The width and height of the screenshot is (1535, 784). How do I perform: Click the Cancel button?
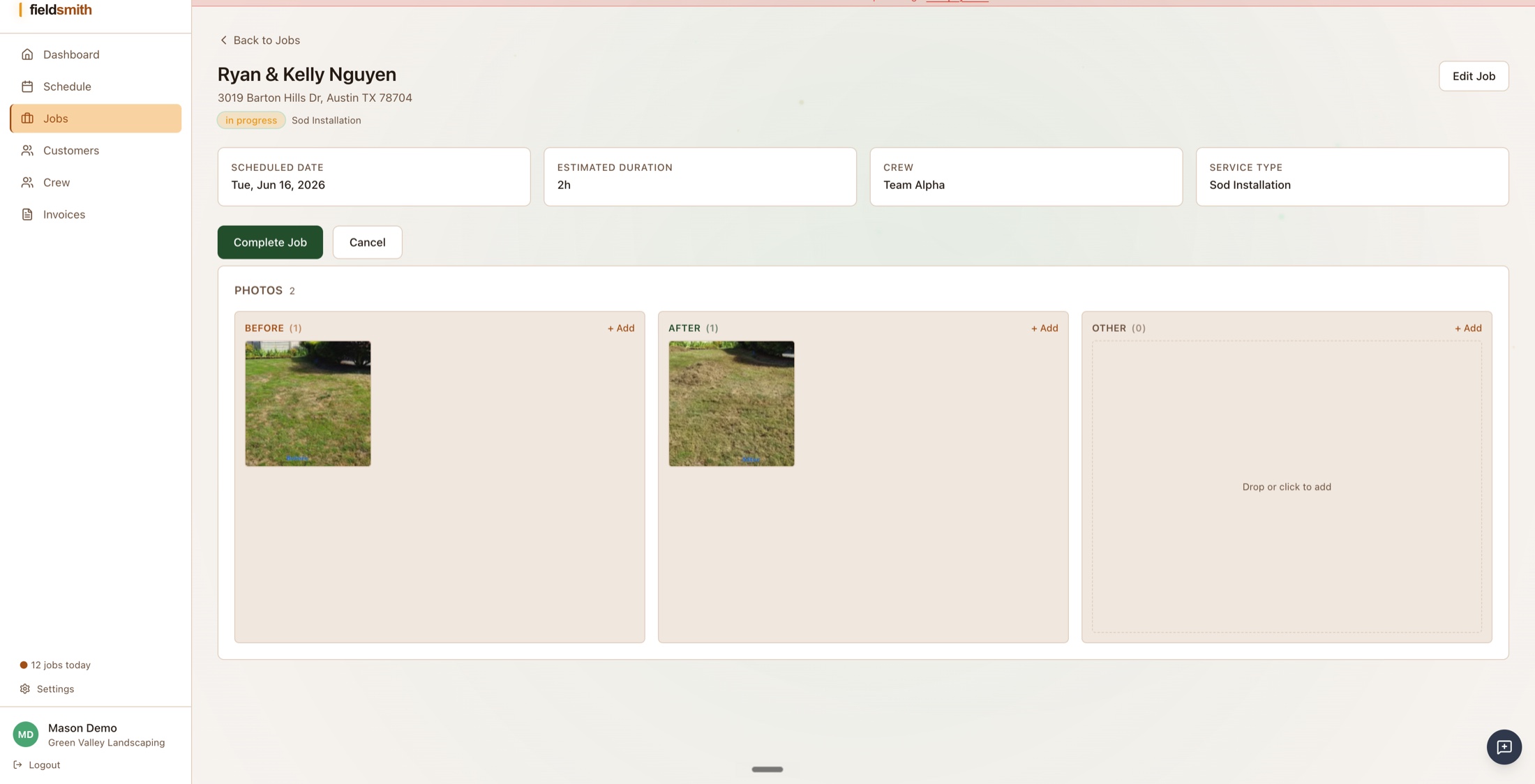click(x=367, y=242)
